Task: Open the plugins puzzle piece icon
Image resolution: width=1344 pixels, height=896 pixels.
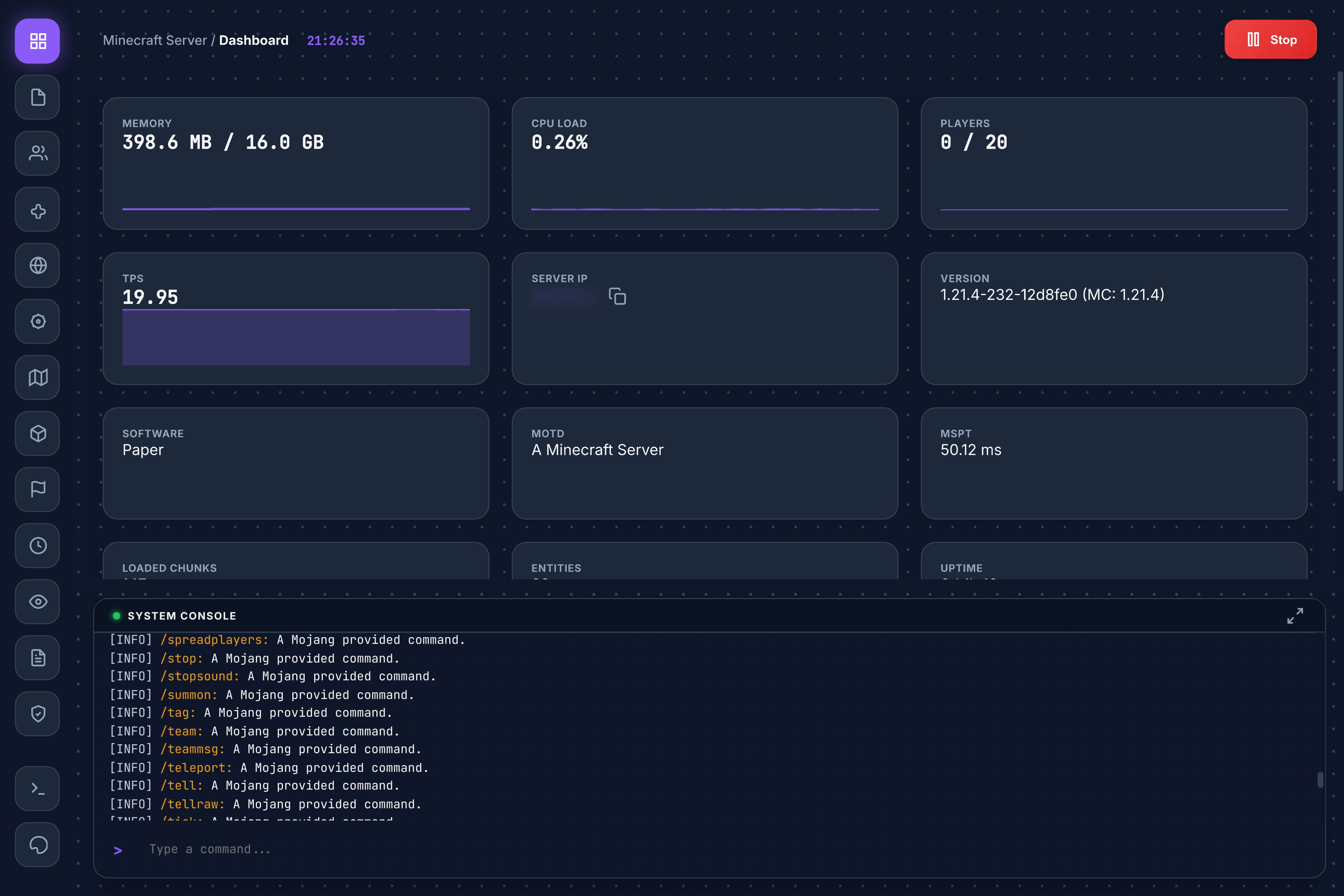Action: [x=38, y=210]
